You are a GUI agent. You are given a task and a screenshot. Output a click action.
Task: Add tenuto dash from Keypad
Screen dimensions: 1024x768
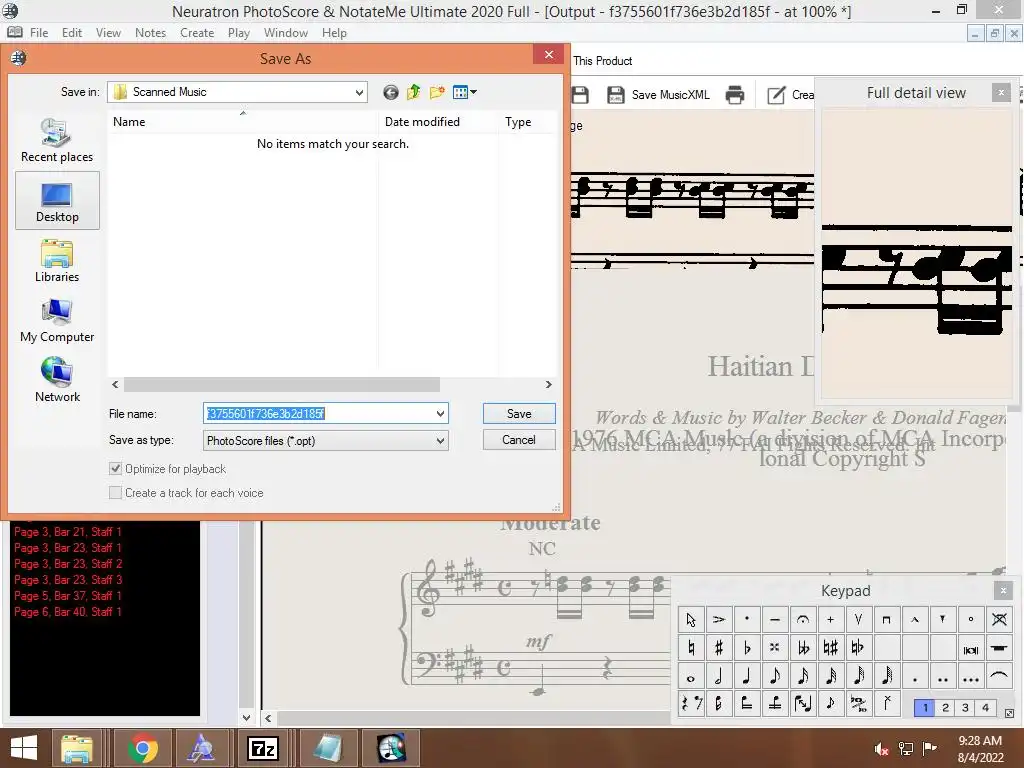click(x=775, y=619)
